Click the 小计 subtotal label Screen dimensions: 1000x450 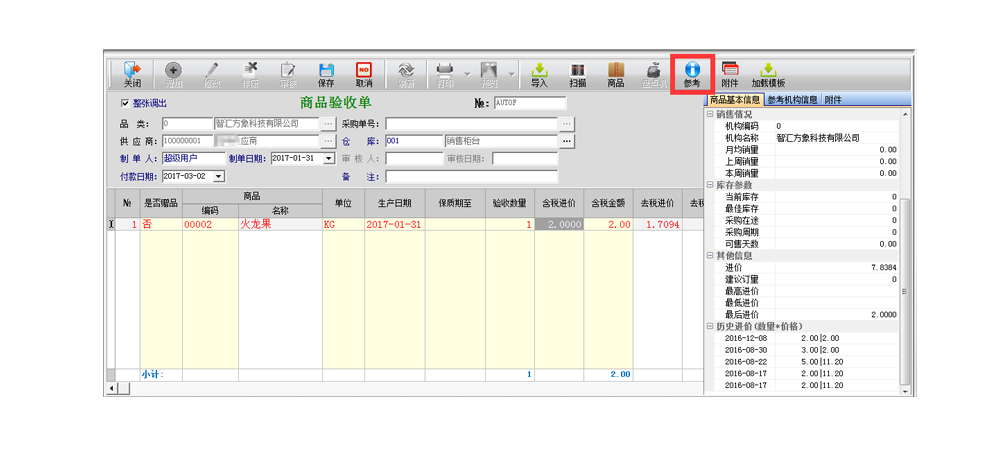(152, 375)
